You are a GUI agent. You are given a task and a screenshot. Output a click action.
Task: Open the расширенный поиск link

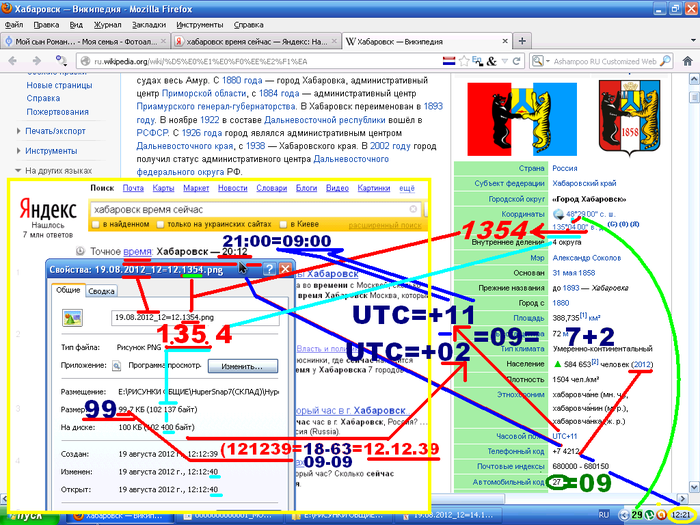point(385,225)
